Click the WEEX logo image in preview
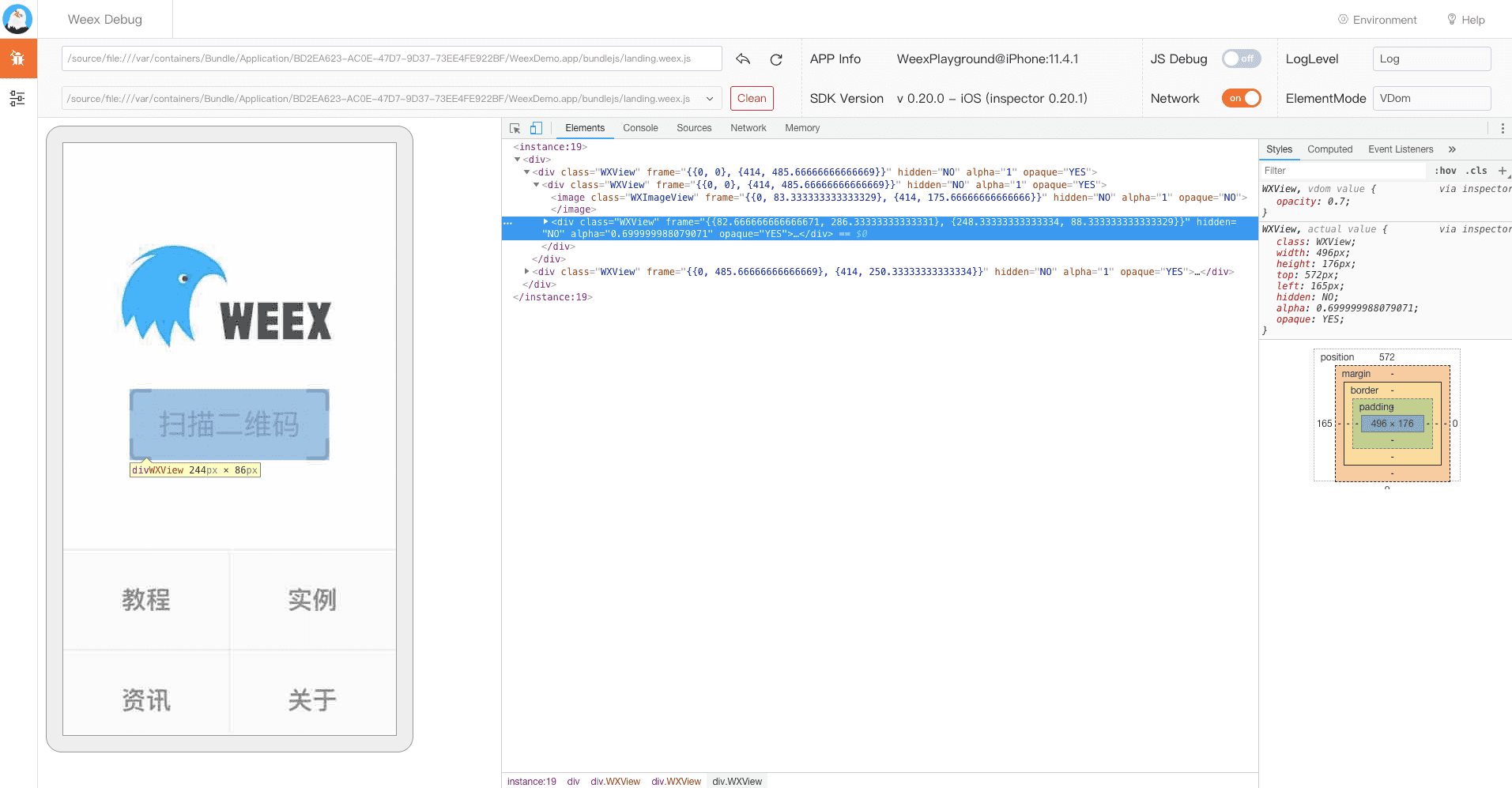The height and width of the screenshot is (788, 1512). pos(228,296)
